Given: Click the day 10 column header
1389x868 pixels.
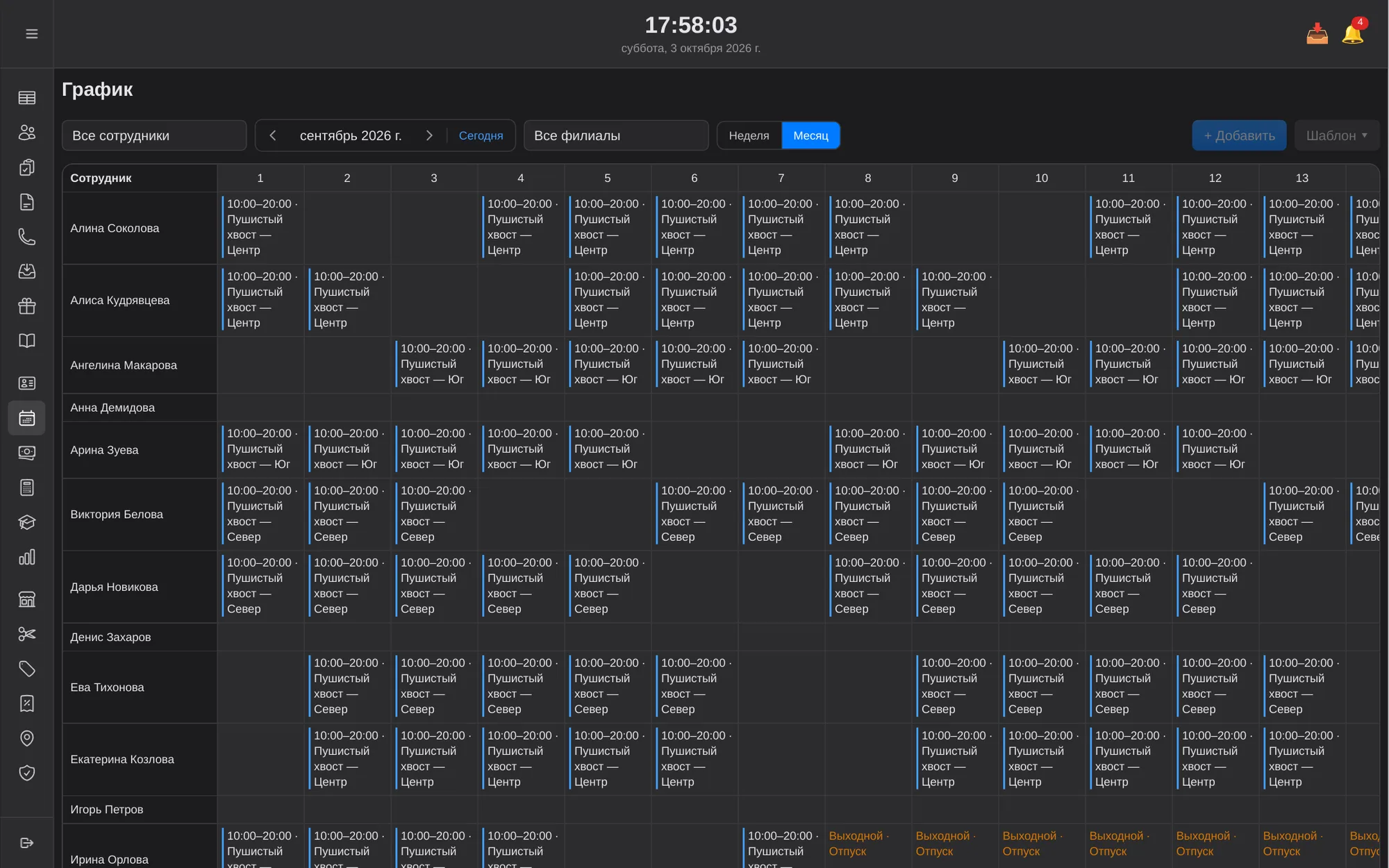Looking at the screenshot, I should click(x=1041, y=178).
